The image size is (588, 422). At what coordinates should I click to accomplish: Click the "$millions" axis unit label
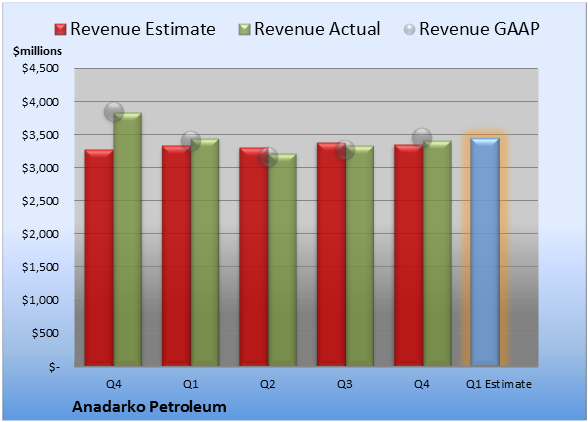(37, 51)
